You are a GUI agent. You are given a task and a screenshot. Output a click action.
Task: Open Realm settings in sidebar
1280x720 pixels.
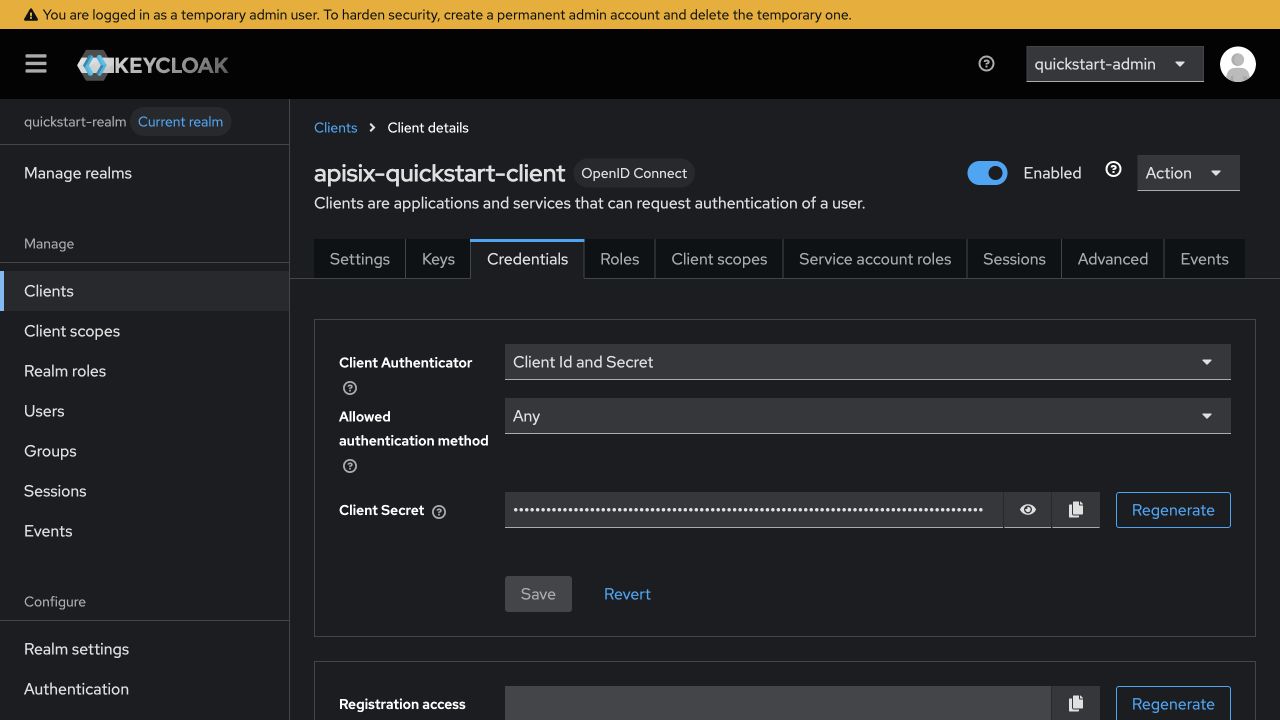pyautogui.click(x=144, y=649)
